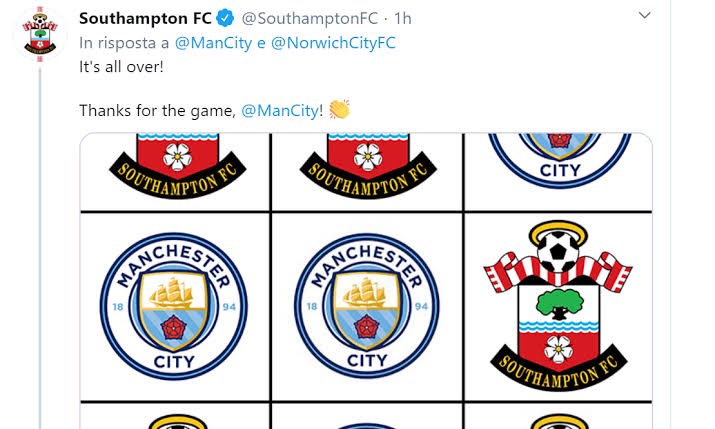Click the 'It's all over!' tweet text
This screenshot has height=429, width=715.
120,66
